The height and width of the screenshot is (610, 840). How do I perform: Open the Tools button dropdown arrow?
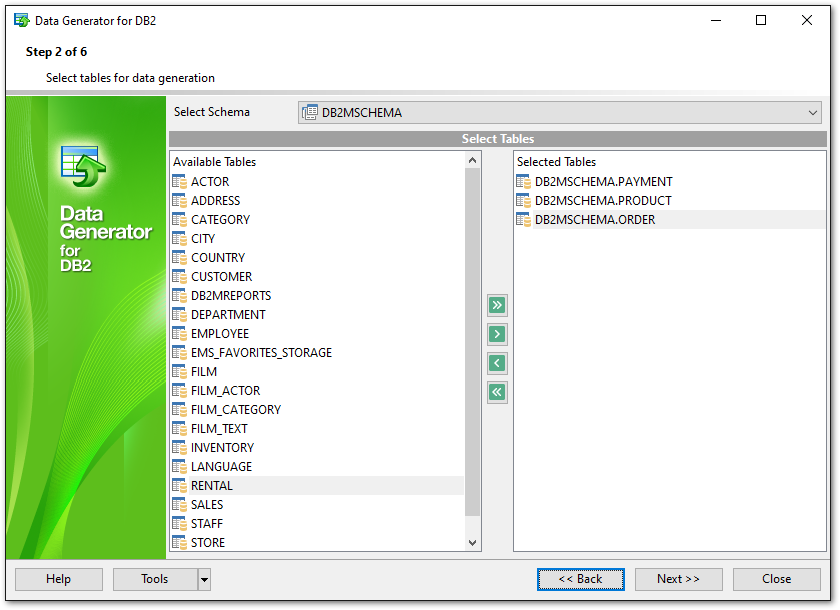[204, 579]
